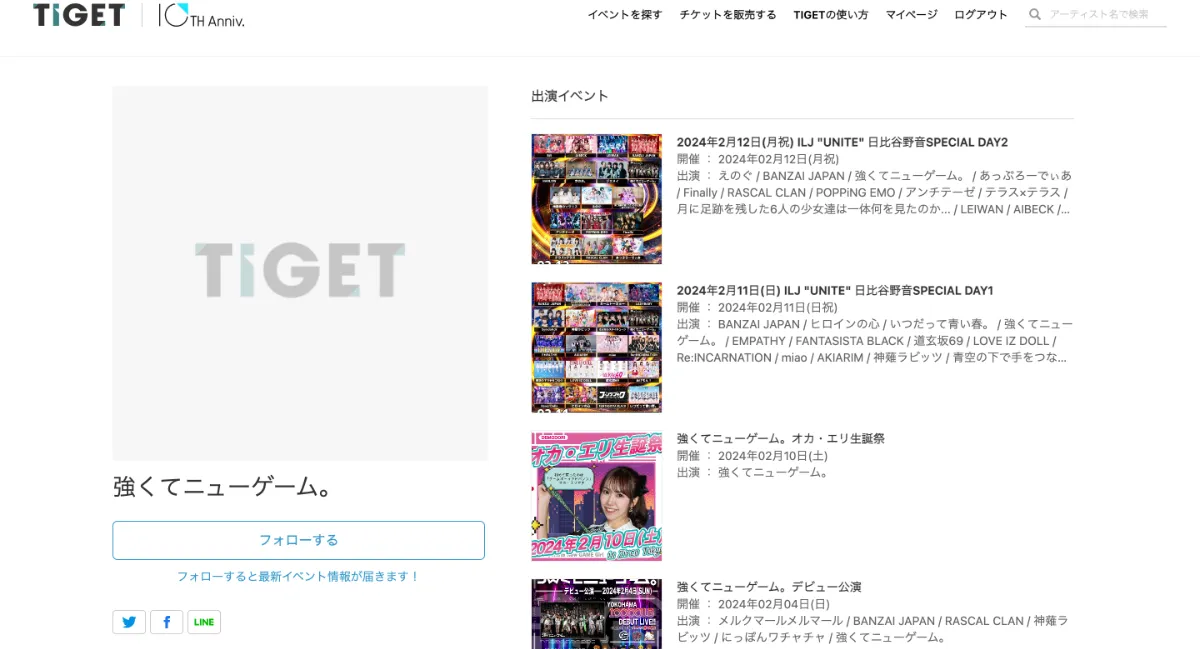
Task: Share artist page via LINE
Action: (204, 622)
